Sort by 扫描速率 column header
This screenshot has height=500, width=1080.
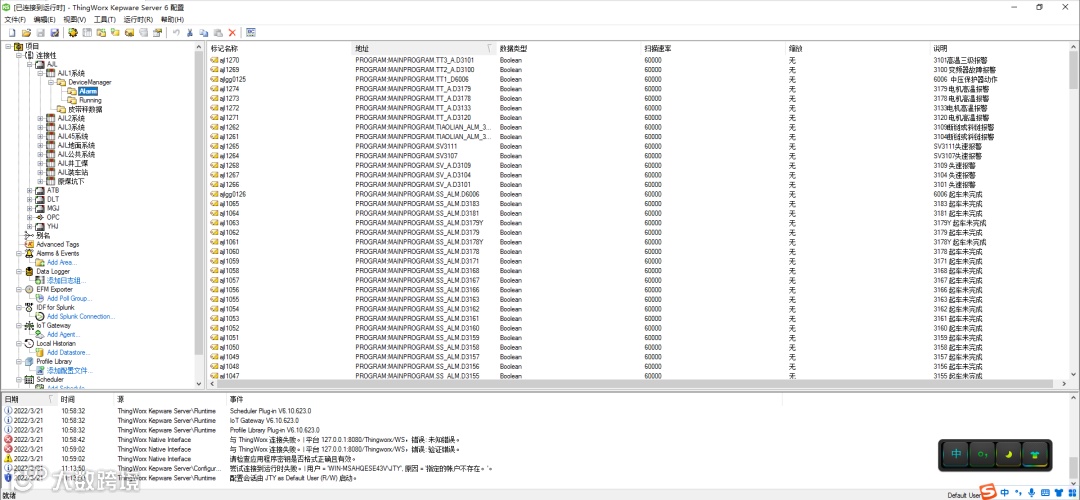point(713,48)
